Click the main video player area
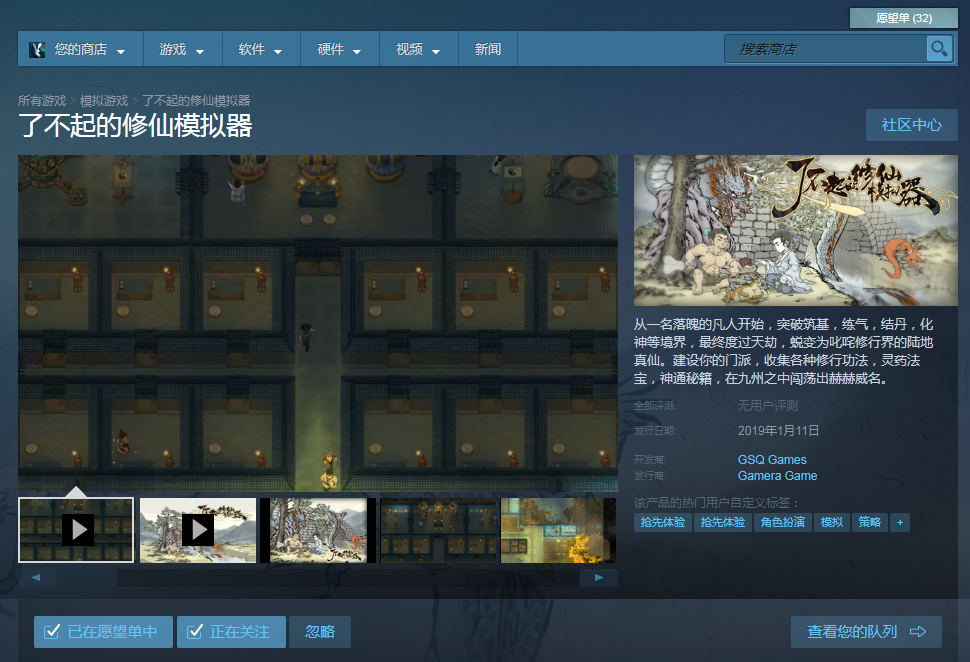 coord(318,324)
